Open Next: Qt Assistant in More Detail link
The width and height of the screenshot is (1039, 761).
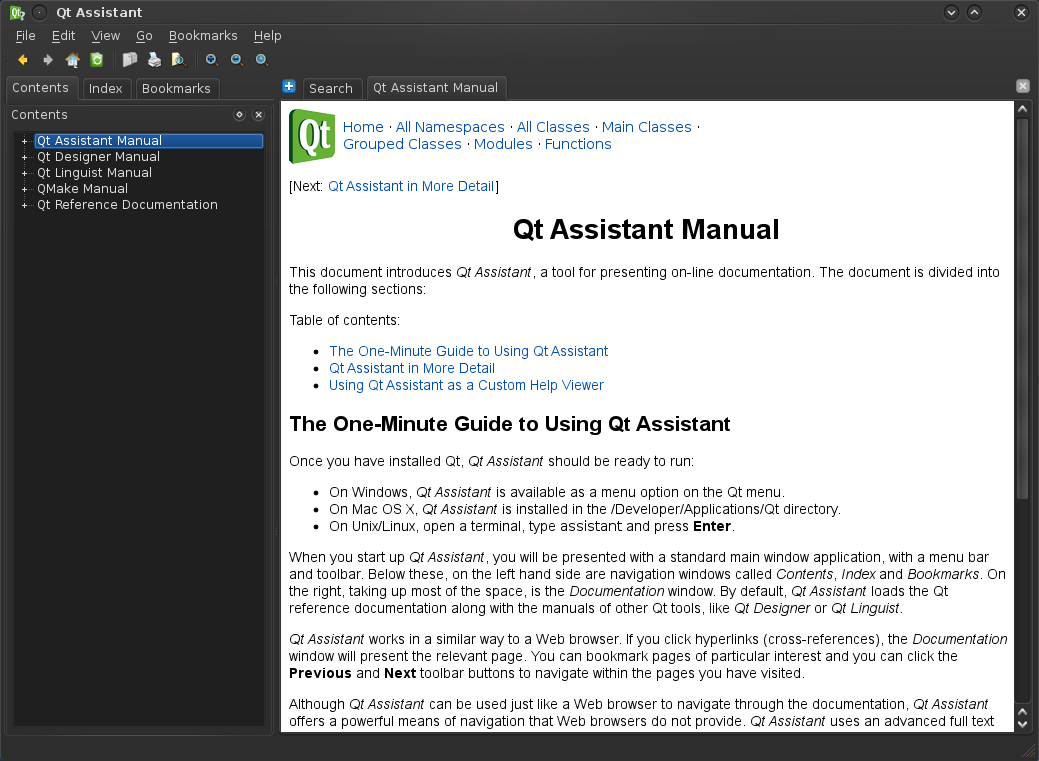point(411,186)
